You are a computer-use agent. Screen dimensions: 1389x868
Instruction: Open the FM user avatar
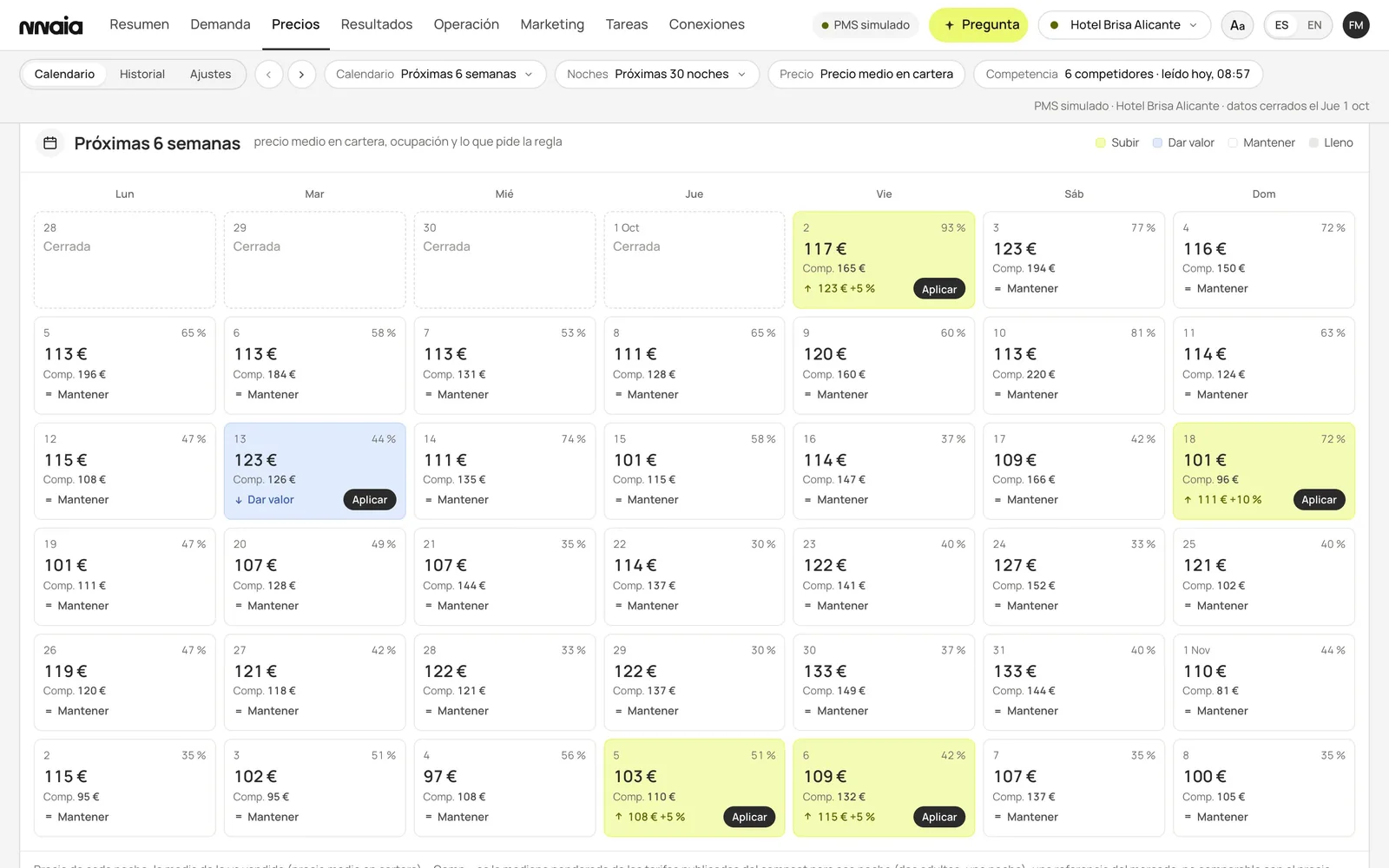[1356, 25]
